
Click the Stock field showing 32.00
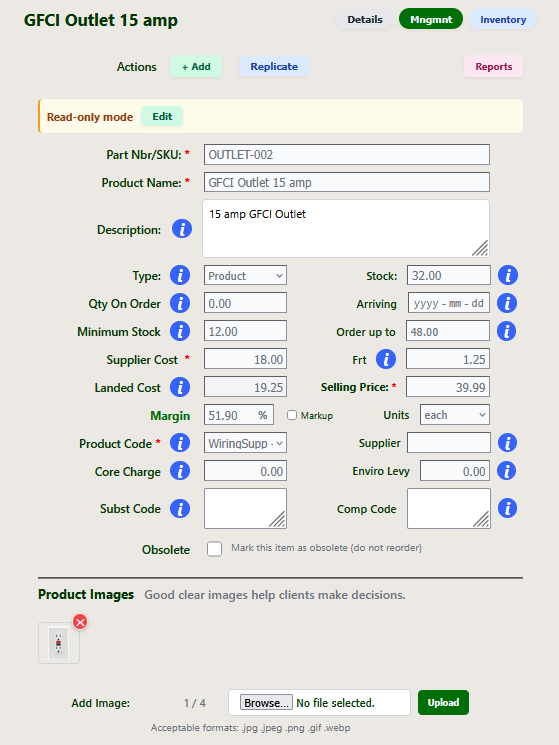pyautogui.click(x=449, y=276)
